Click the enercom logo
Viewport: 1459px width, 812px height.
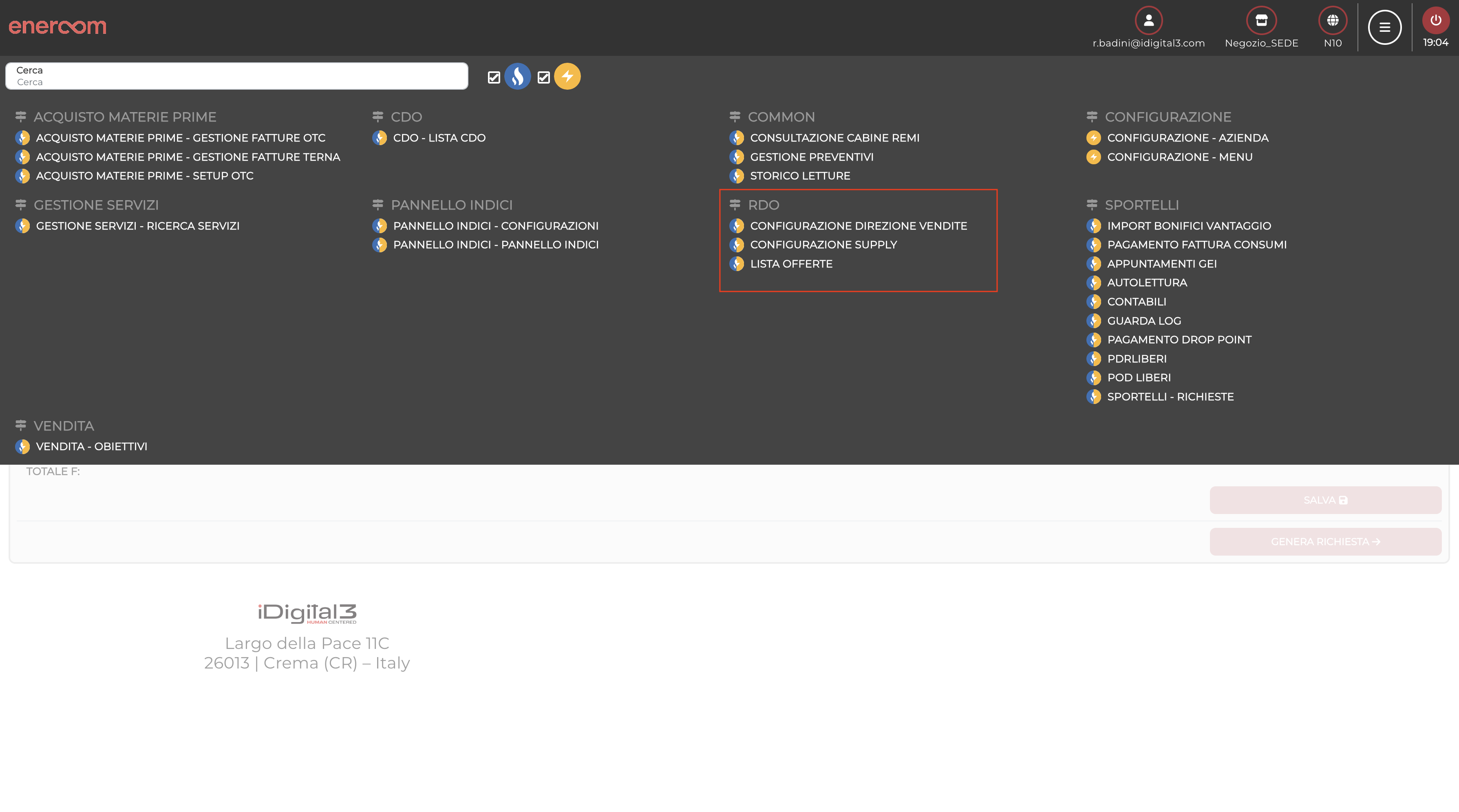[57, 26]
